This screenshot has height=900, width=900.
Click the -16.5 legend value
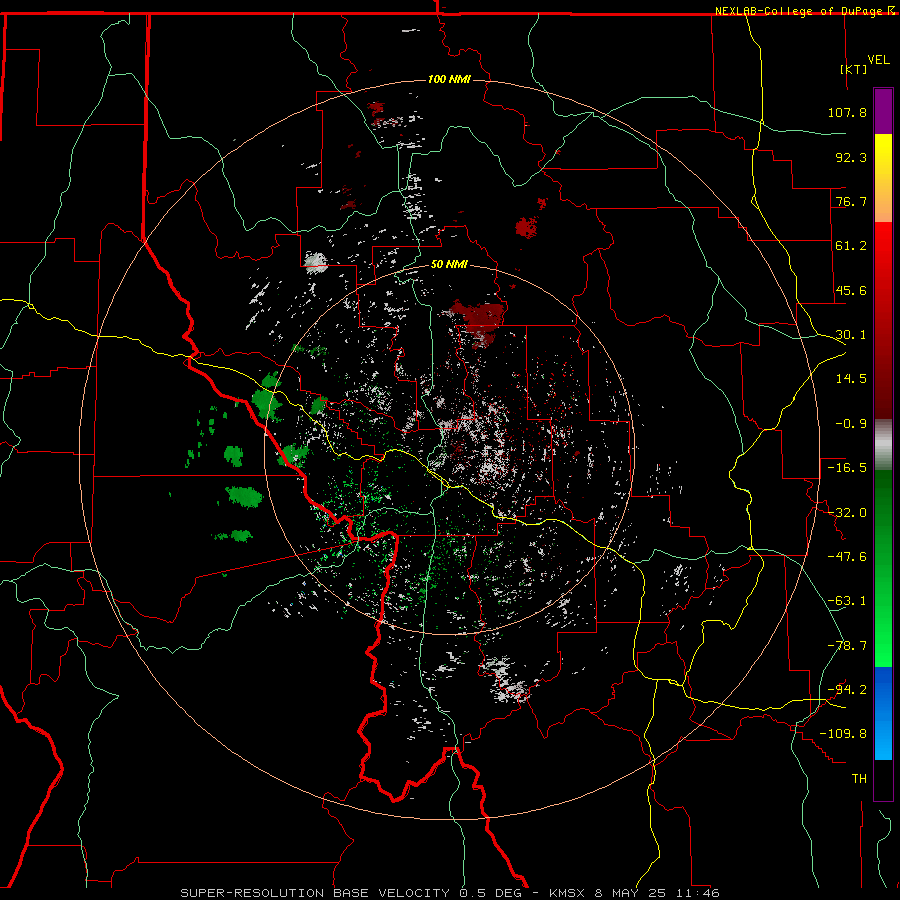[847, 468]
